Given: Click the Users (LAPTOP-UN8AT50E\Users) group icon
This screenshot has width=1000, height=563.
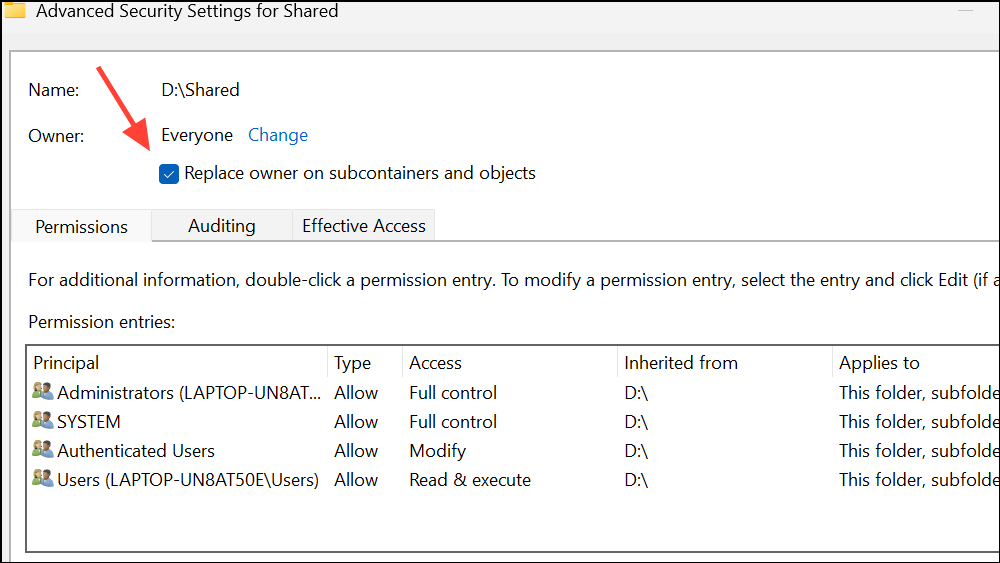Looking at the screenshot, I should pos(43,480).
